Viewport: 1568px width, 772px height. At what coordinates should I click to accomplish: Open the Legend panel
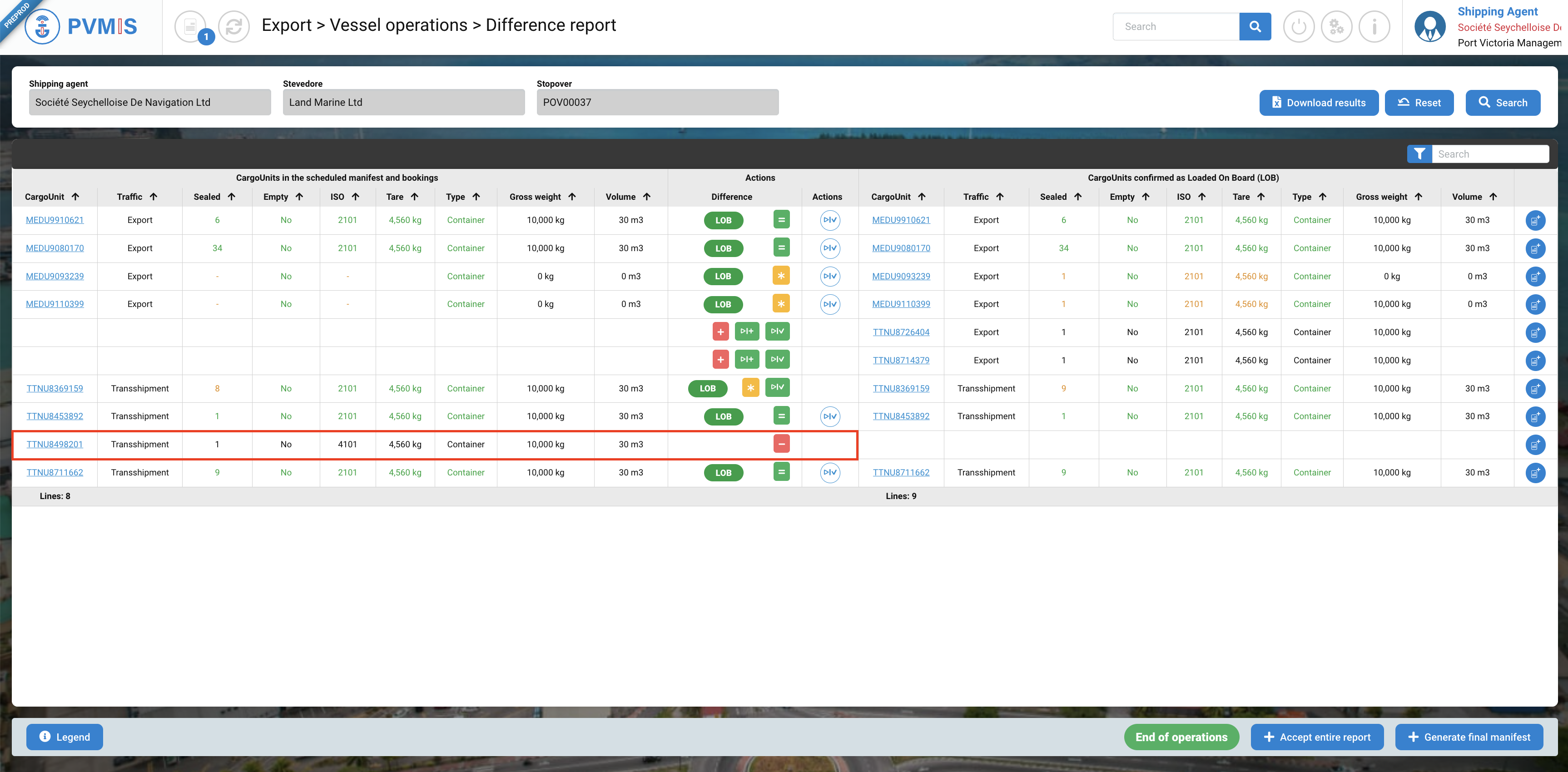click(x=65, y=737)
